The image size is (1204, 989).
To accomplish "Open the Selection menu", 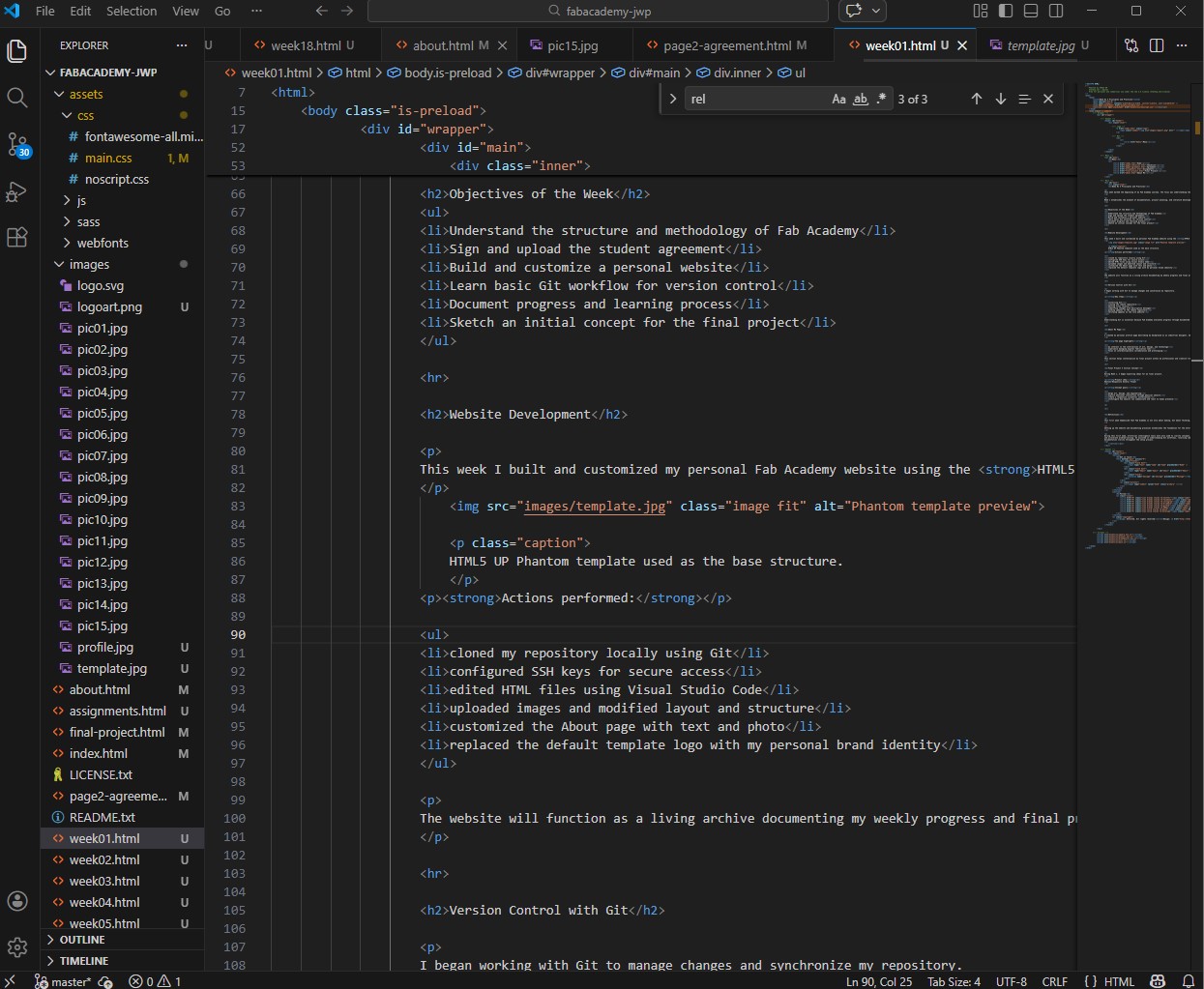I will [x=132, y=11].
